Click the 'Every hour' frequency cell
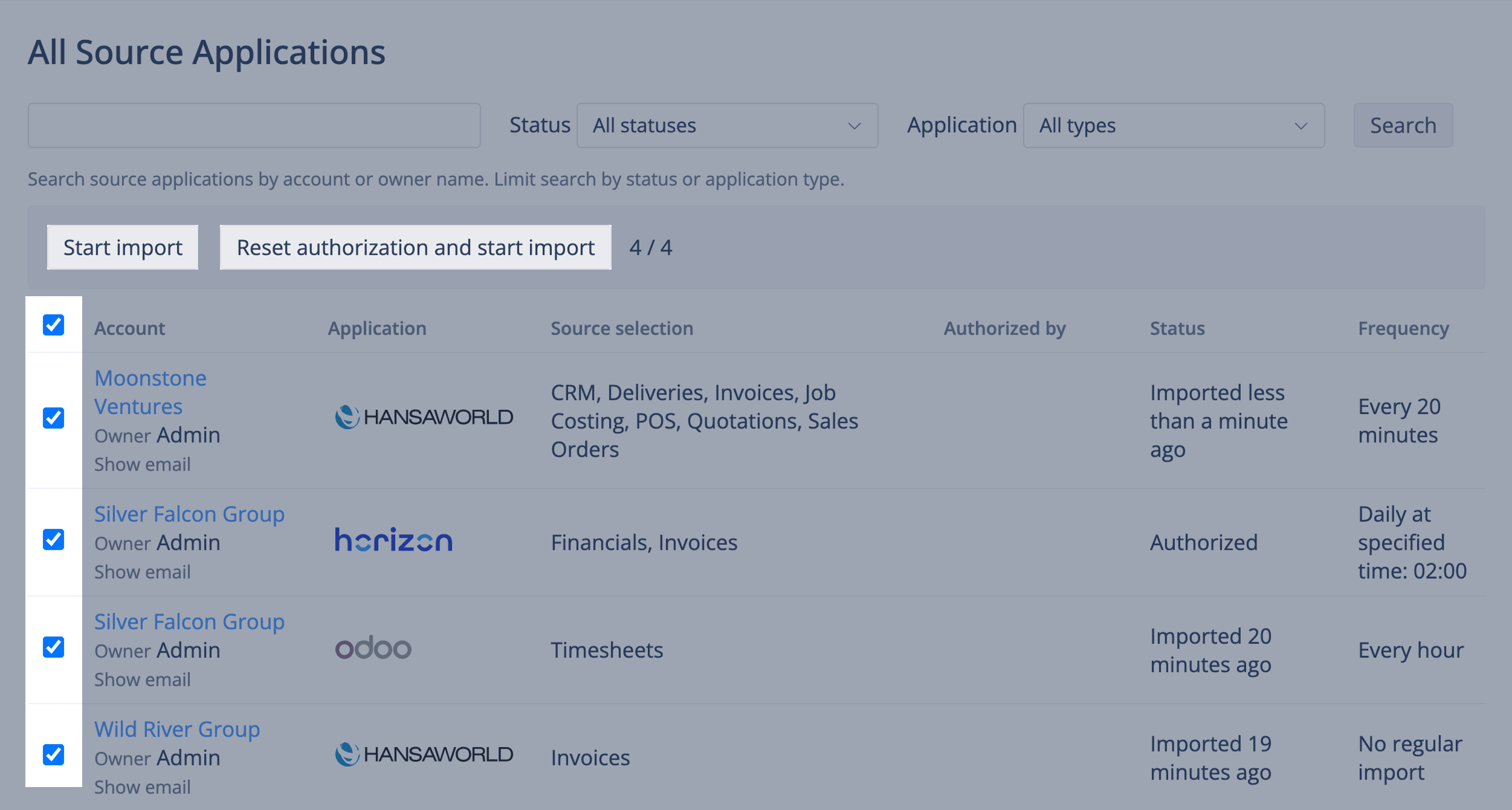The image size is (1512, 810). 1411,650
